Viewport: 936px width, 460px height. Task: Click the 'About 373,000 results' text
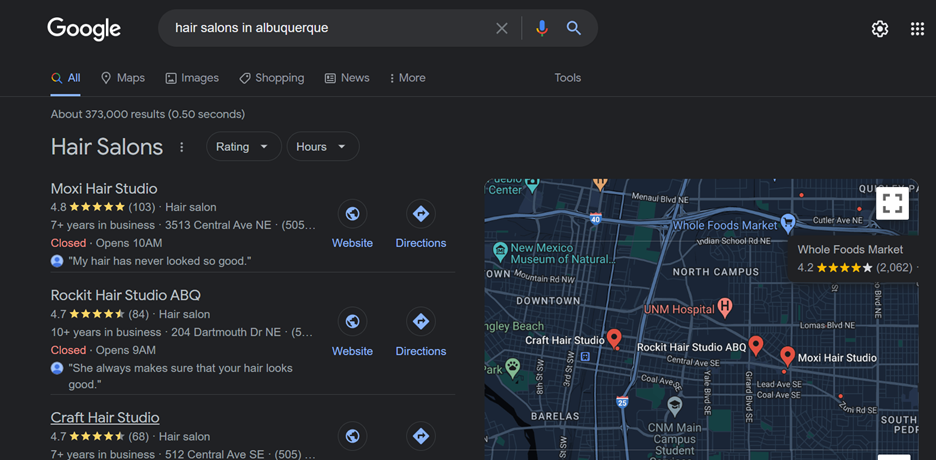147,114
